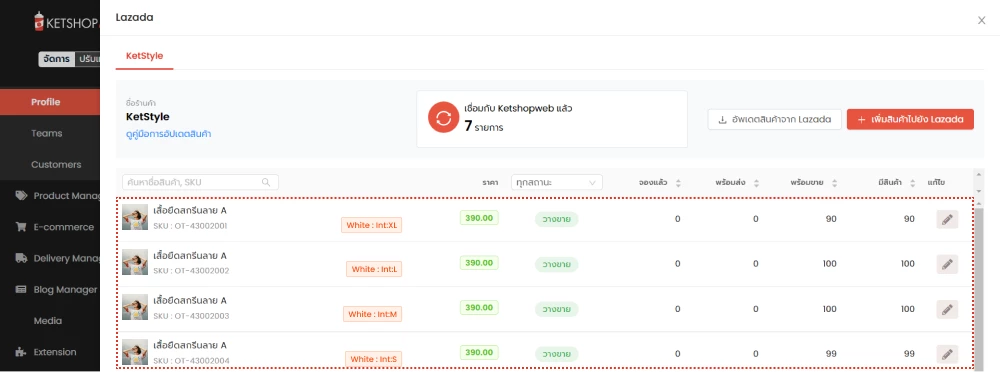Click the Blog Manager icon
This screenshot has height=372, width=1000.
click(22, 290)
